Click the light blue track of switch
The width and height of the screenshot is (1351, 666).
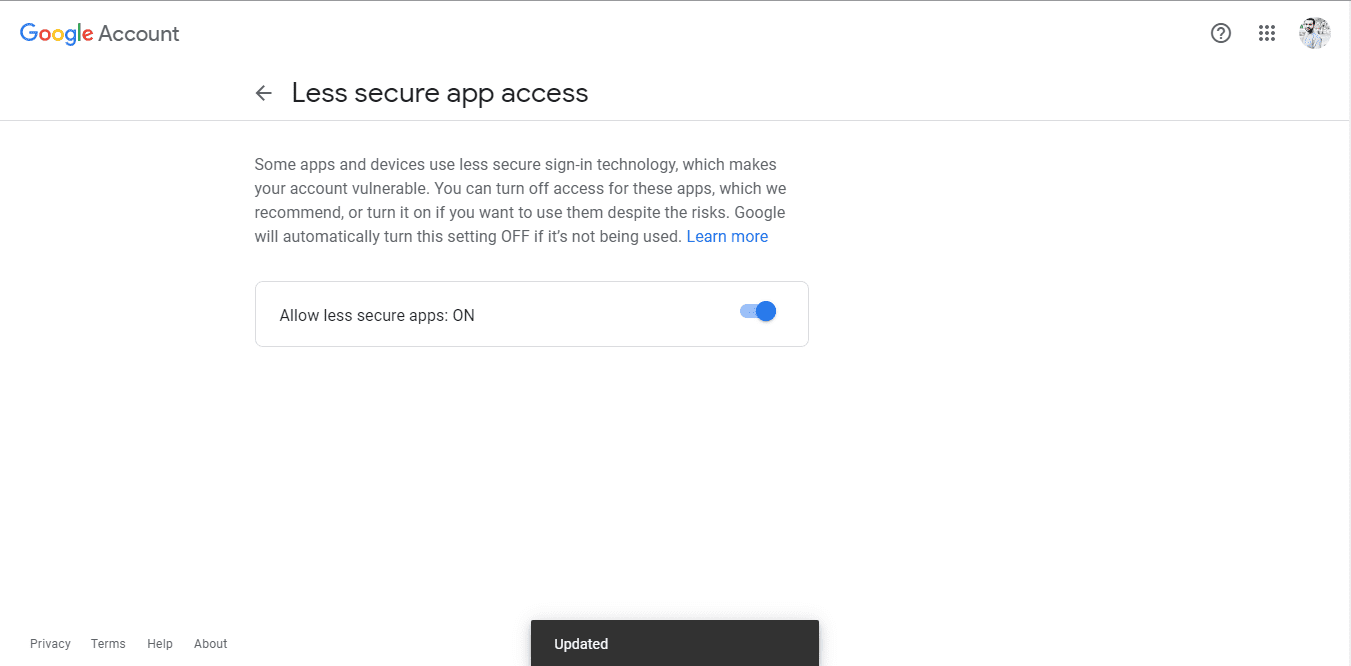746,311
